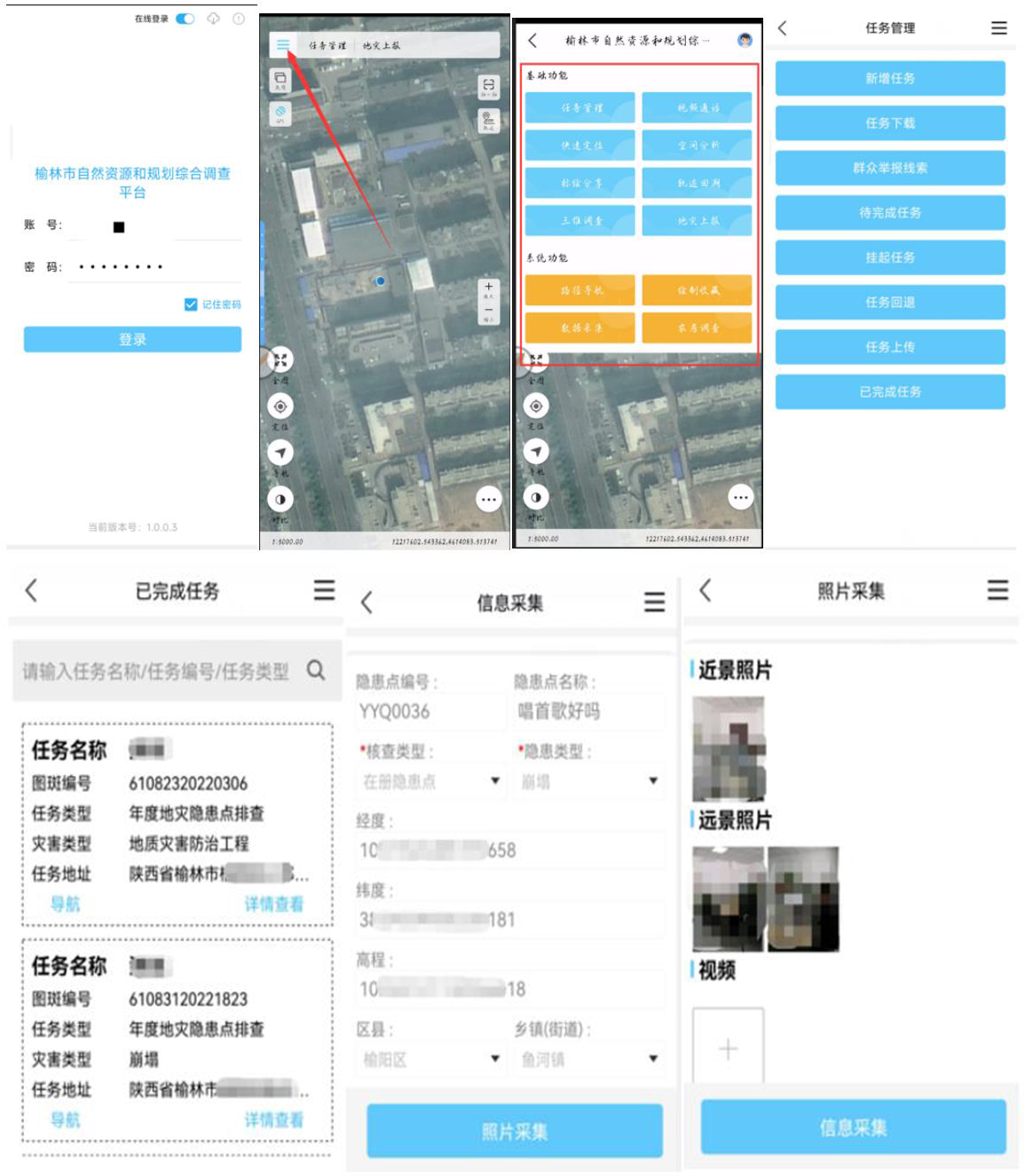This screenshot has width=1025, height=1176.
Task: Choose 任务下载 from the 任务管理 list
Action: point(889,123)
